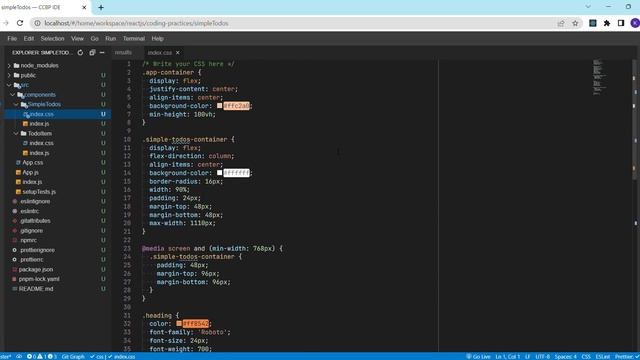Close the index.css editor tab
Viewport: 640px width, 360px height.
(178, 53)
